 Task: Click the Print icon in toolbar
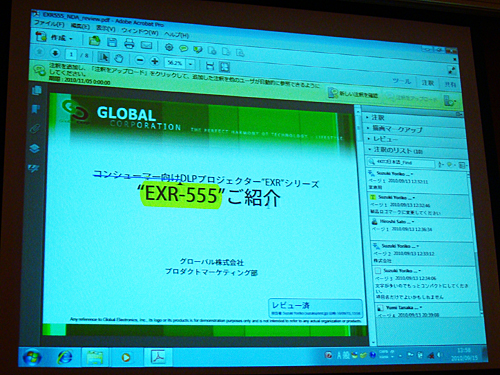(129, 43)
